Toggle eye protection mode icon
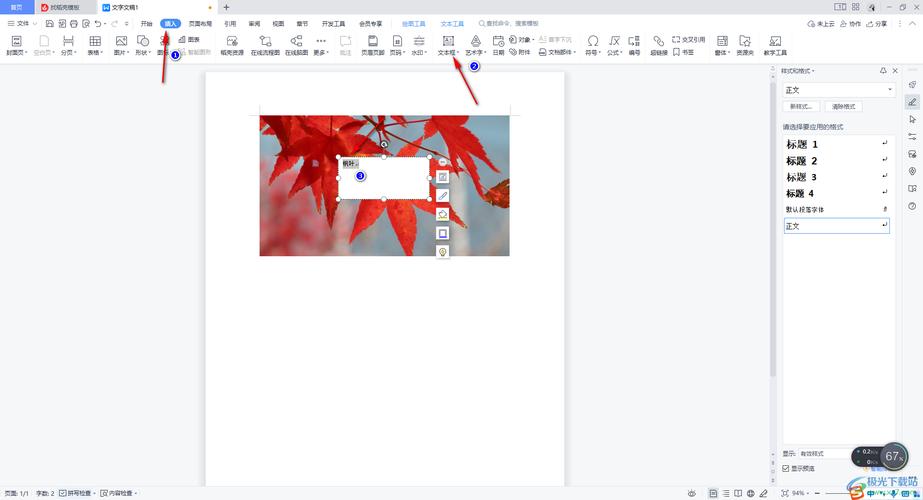 tap(692, 494)
